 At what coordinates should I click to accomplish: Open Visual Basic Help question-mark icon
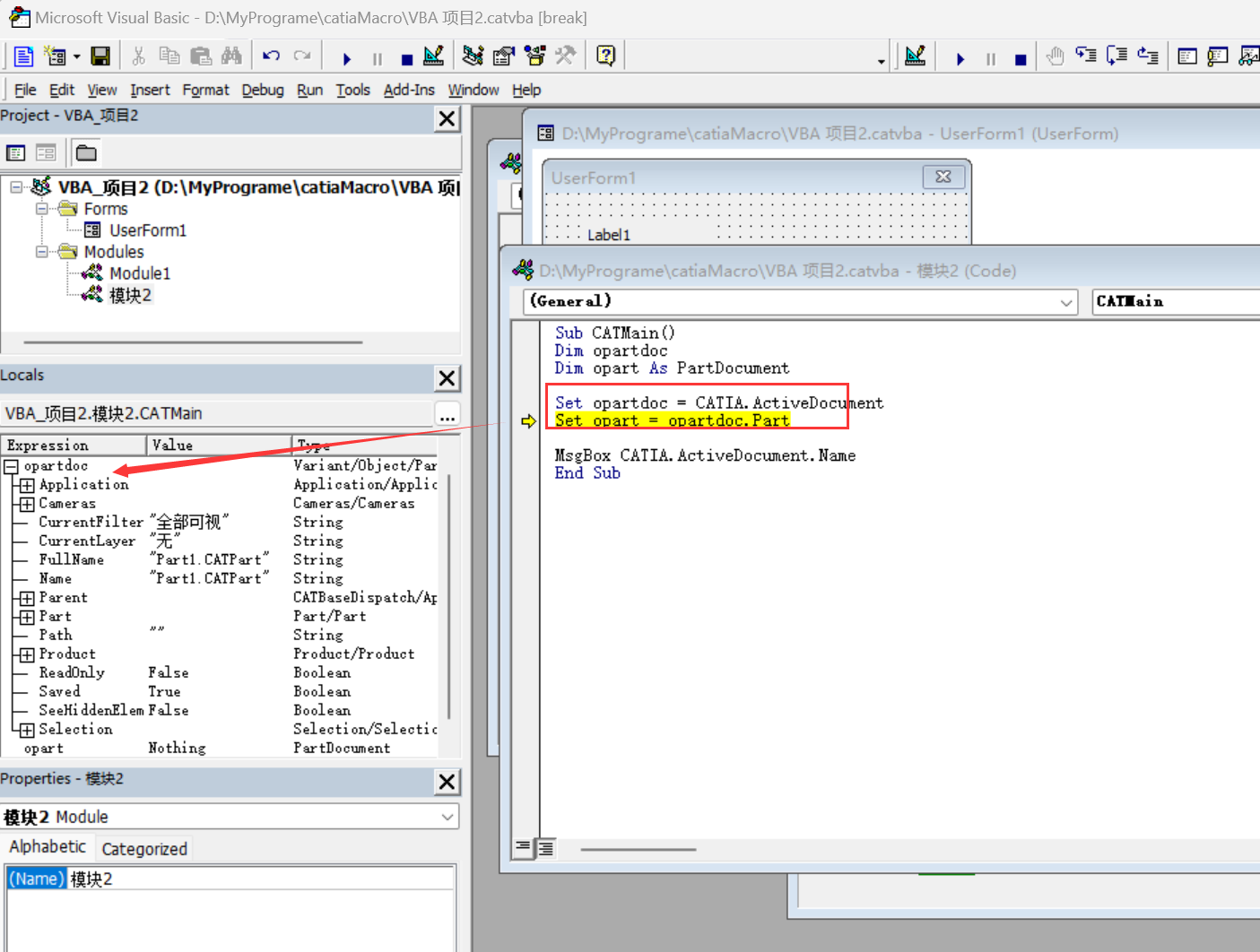(606, 56)
